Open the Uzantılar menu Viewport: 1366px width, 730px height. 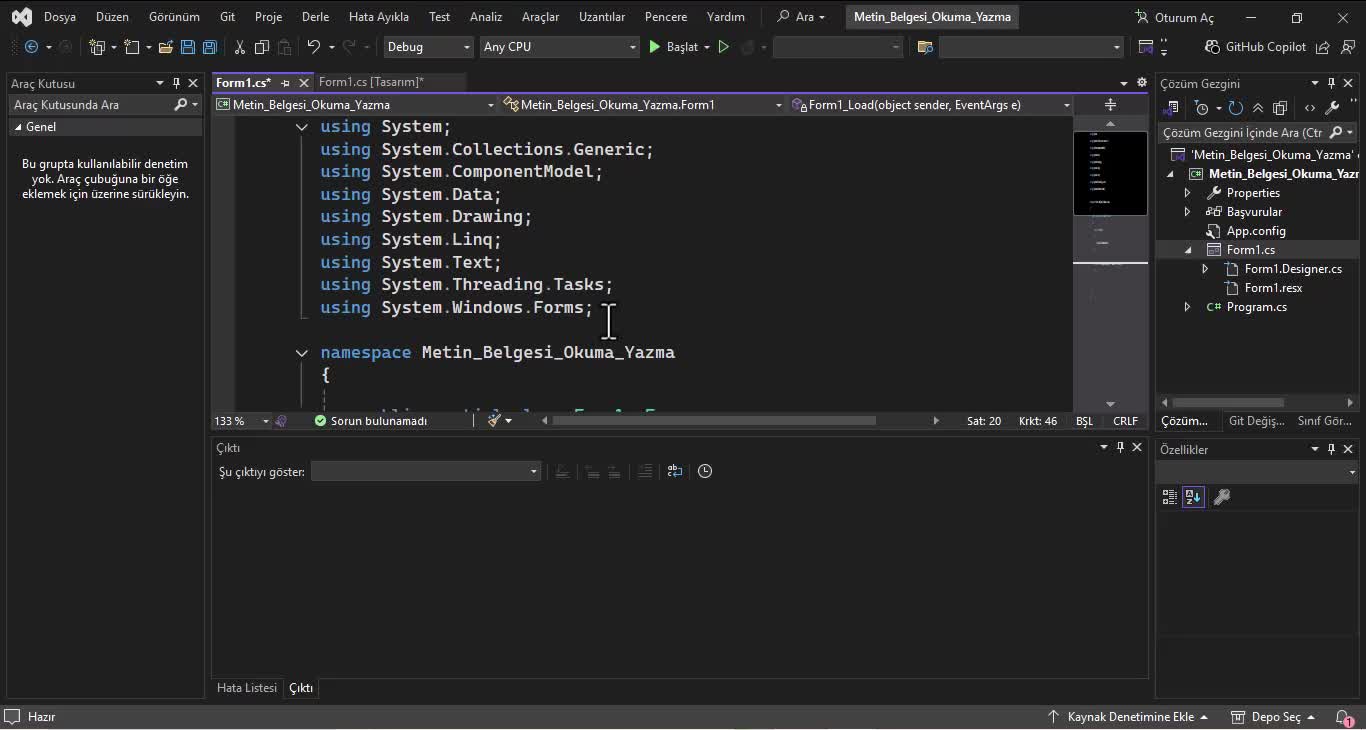(602, 17)
